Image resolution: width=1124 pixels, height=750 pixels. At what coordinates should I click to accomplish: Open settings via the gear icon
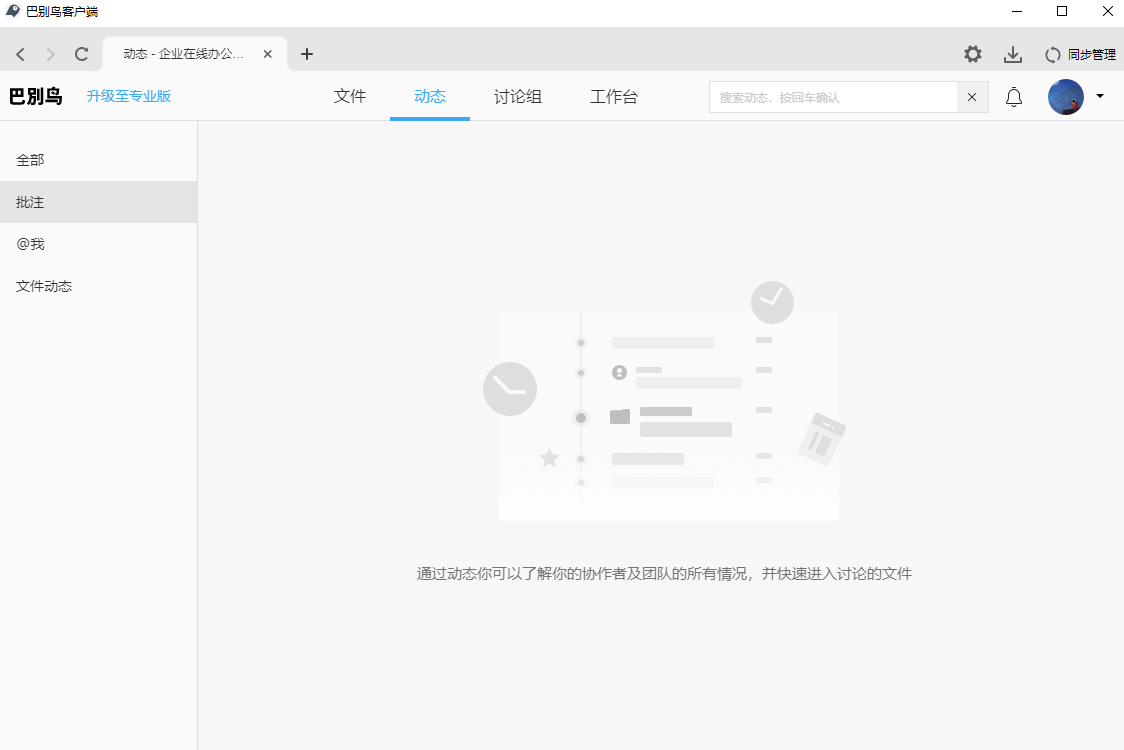pos(972,54)
